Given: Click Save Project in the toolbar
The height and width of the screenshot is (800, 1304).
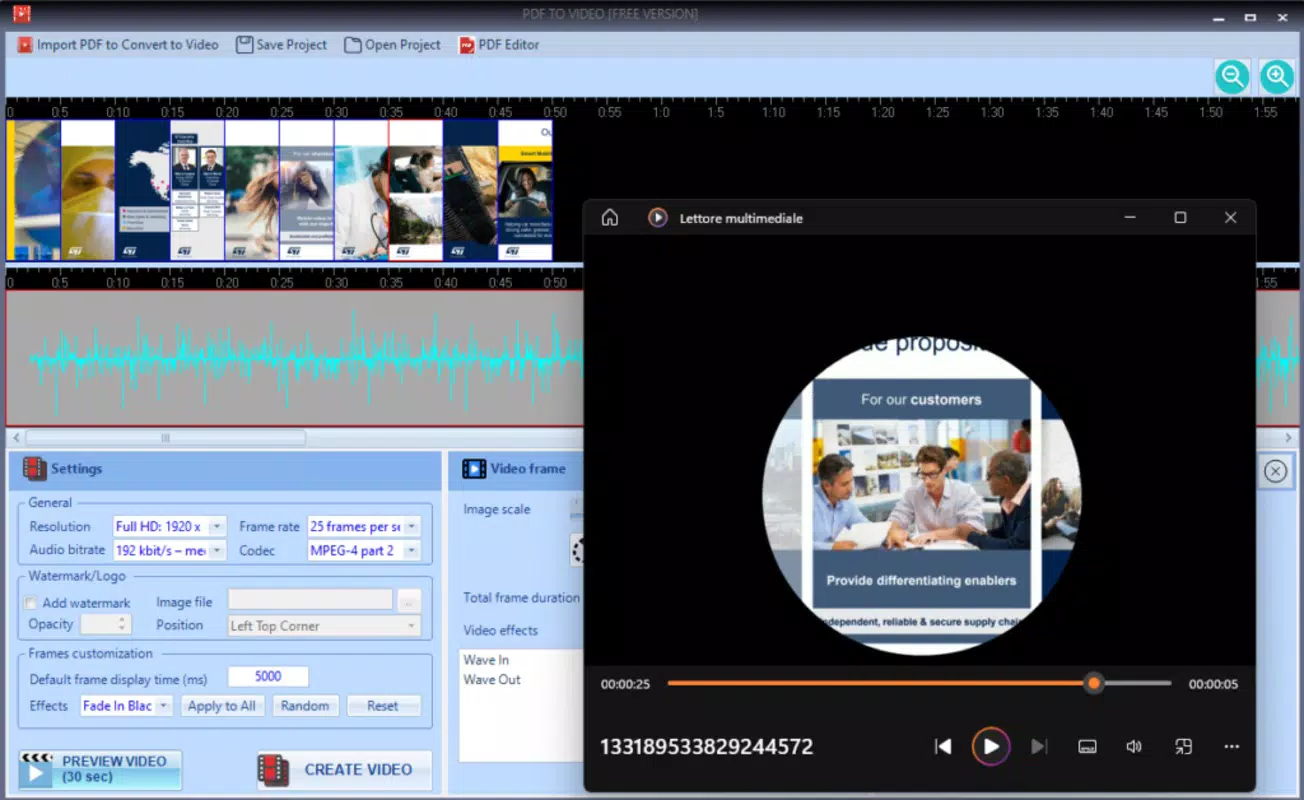Looking at the screenshot, I should pyautogui.click(x=281, y=45).
